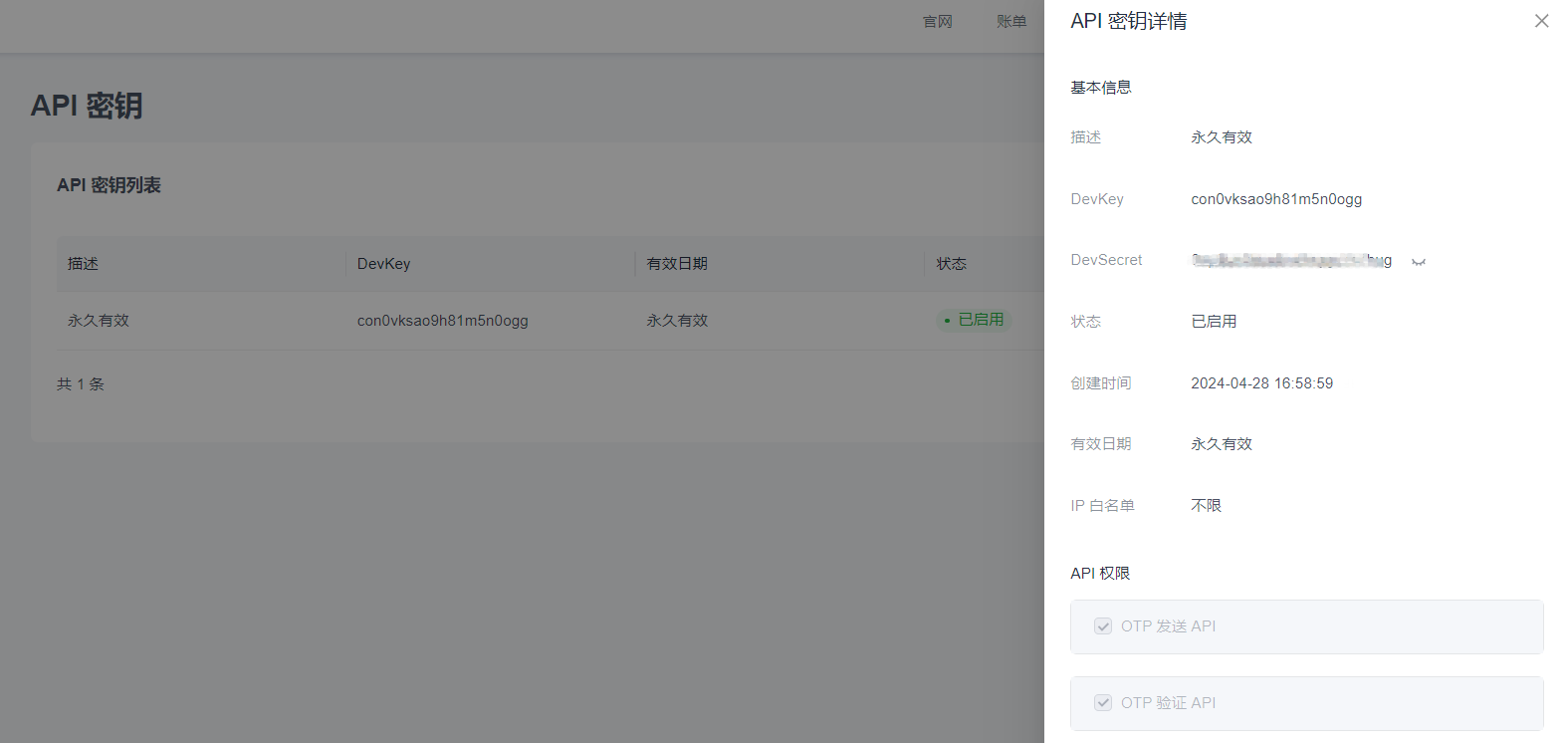Select DevKey value in details drawer

point(1276,199)
